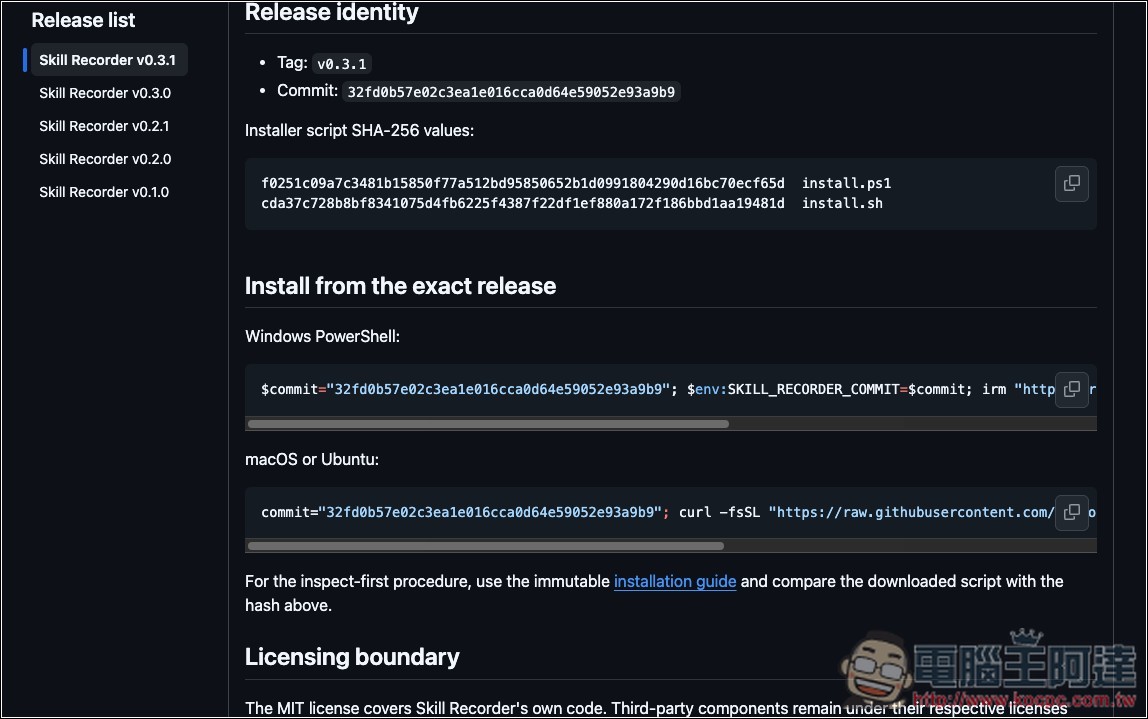The width and height of the screenshot is (1148, 719).
Task: Click the install.ps1 hash line
Action: click(576, 183)
